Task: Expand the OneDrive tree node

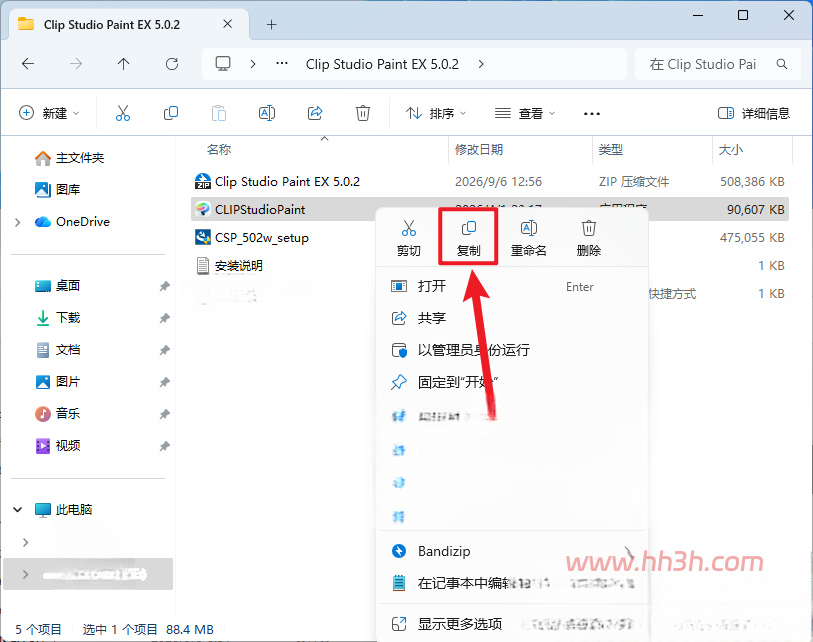Action: pyautogui.click(x=18, y=222)
